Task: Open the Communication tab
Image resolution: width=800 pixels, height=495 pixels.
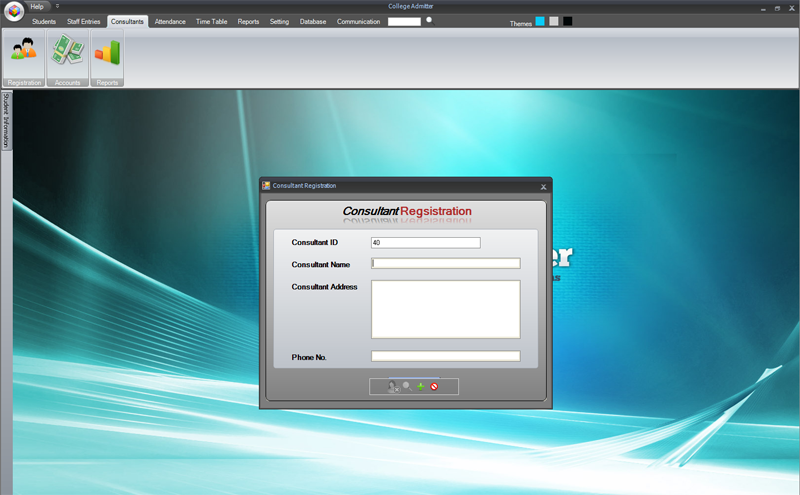Action: [358, 21]
